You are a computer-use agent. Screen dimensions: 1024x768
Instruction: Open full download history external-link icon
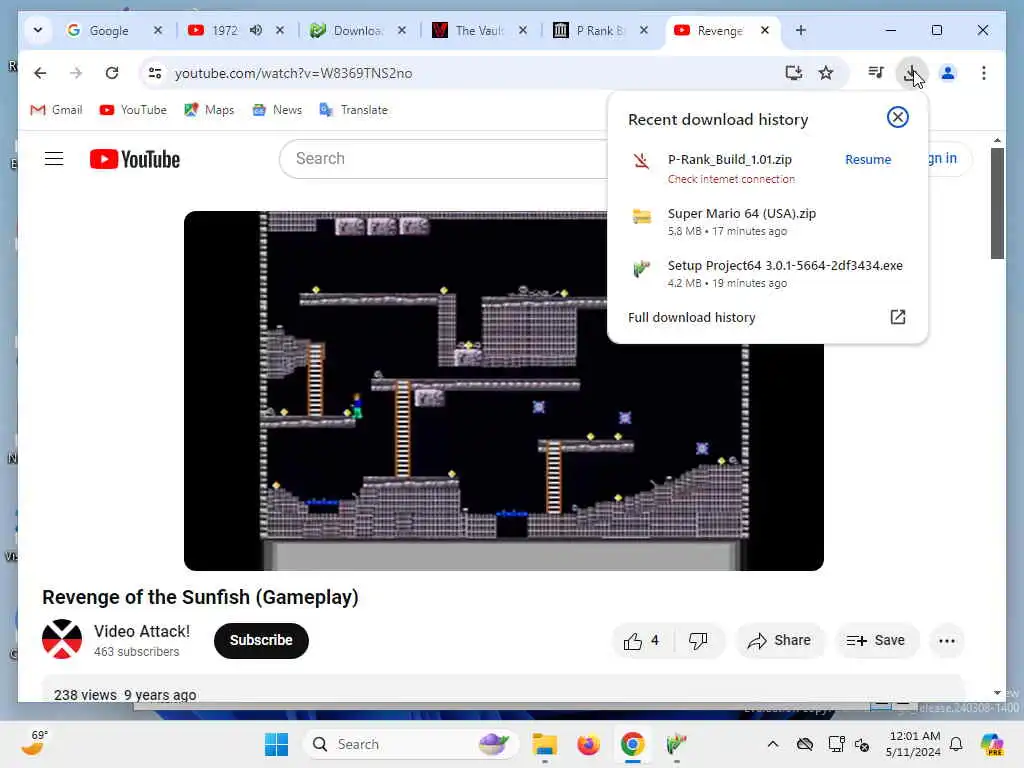pos(898,317)
